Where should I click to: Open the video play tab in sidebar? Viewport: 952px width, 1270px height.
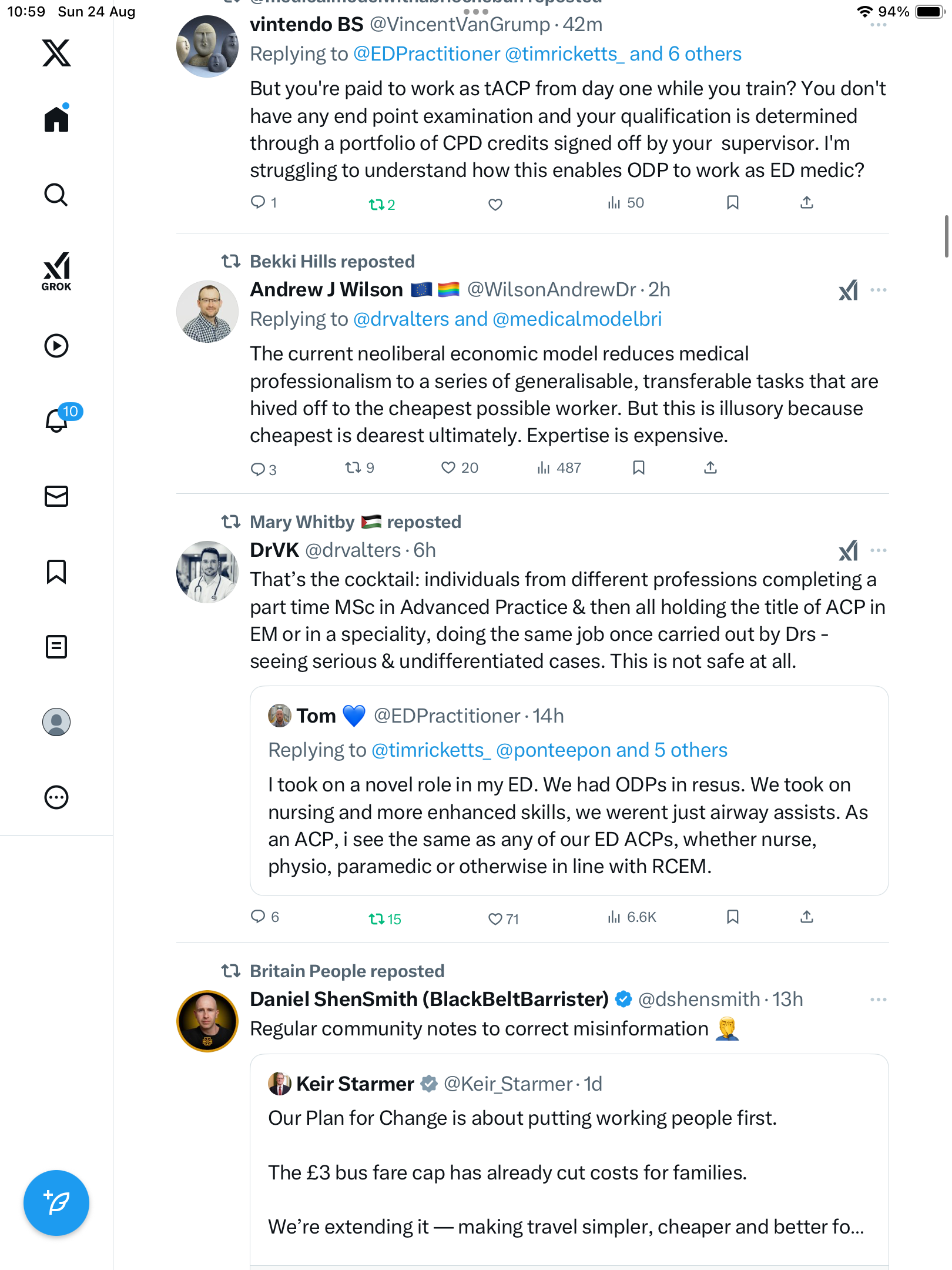56,346
